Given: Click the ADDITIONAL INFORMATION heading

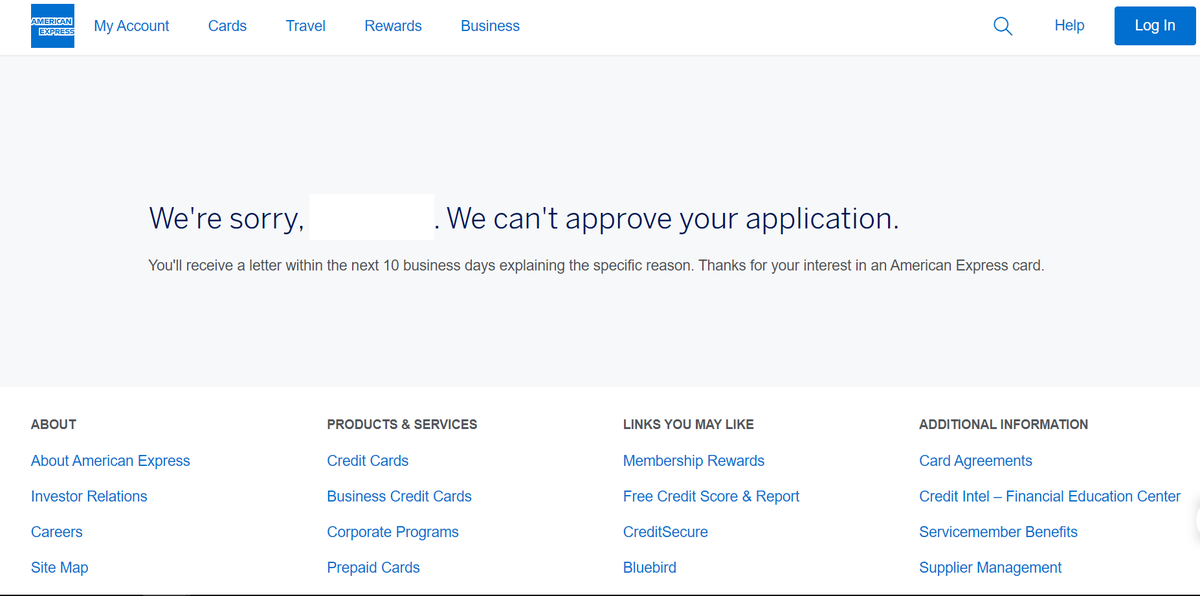Looking at the screenshot, I should [x=1003, y=424].
